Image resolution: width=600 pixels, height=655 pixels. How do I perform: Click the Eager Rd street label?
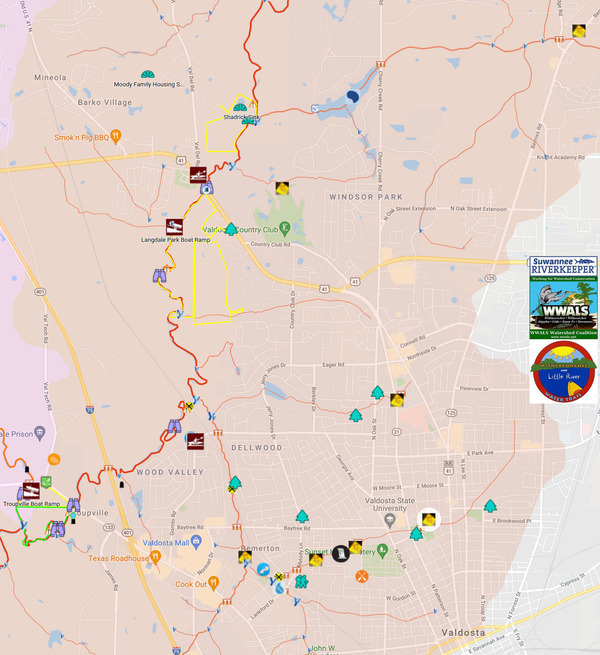point(333,365)
